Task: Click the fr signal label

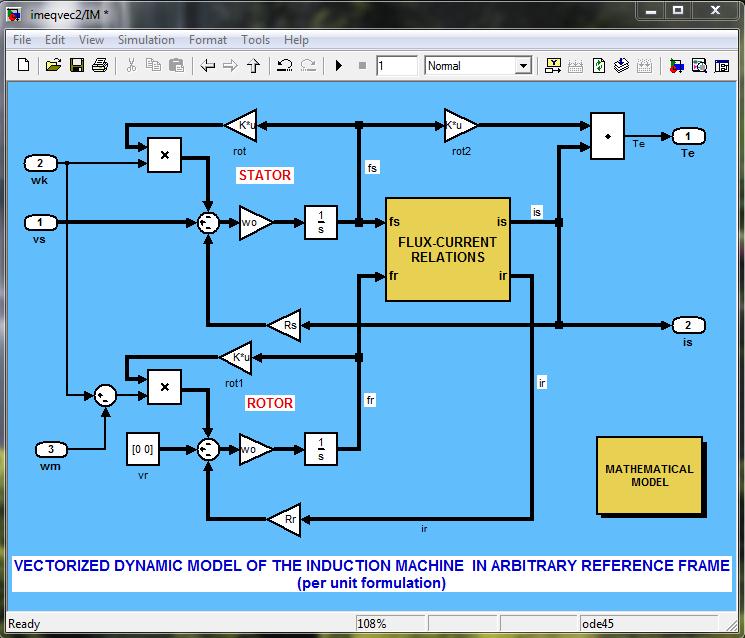Action: pos(370,400)
